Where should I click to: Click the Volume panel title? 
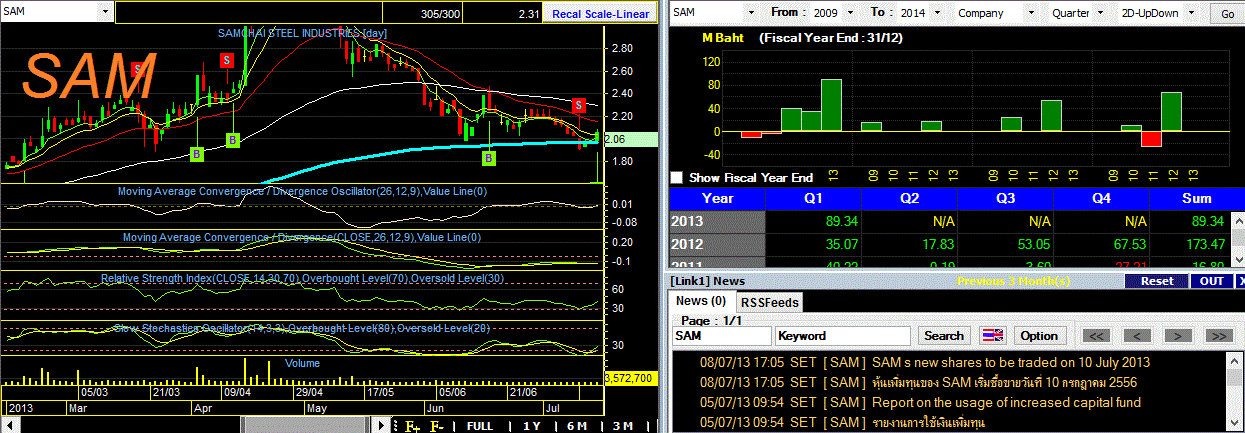click(x=303, y=363)
